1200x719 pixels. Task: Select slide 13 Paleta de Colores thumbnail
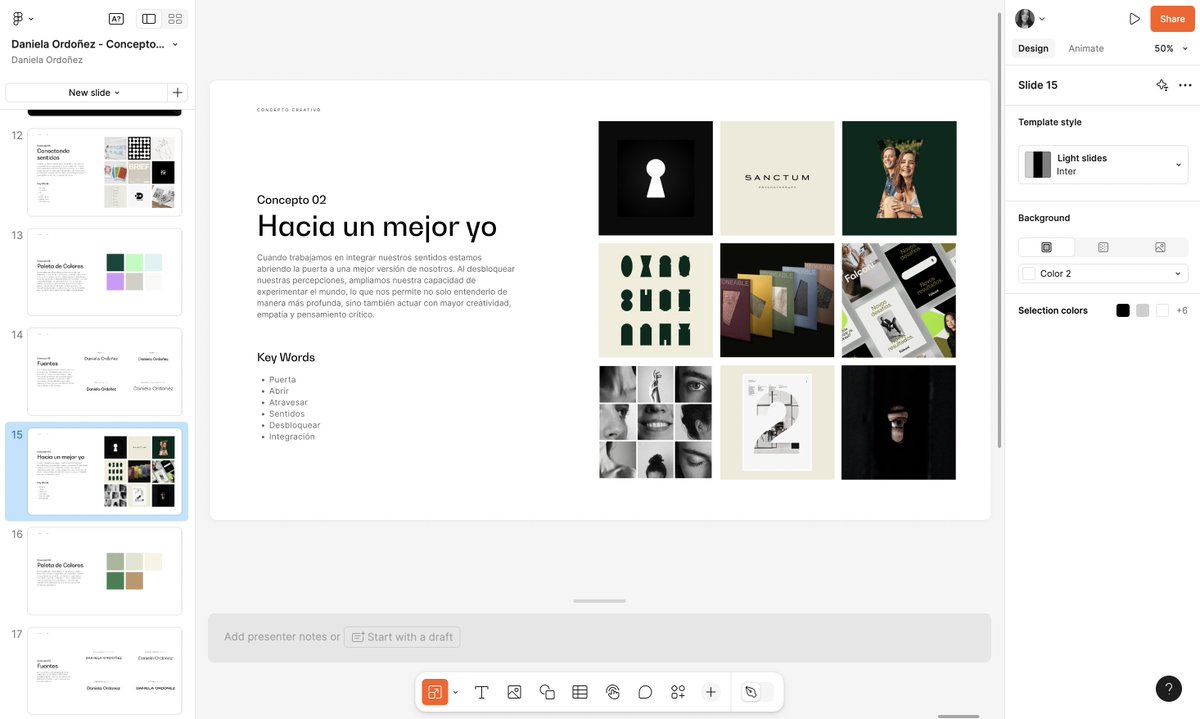point(105,272)
